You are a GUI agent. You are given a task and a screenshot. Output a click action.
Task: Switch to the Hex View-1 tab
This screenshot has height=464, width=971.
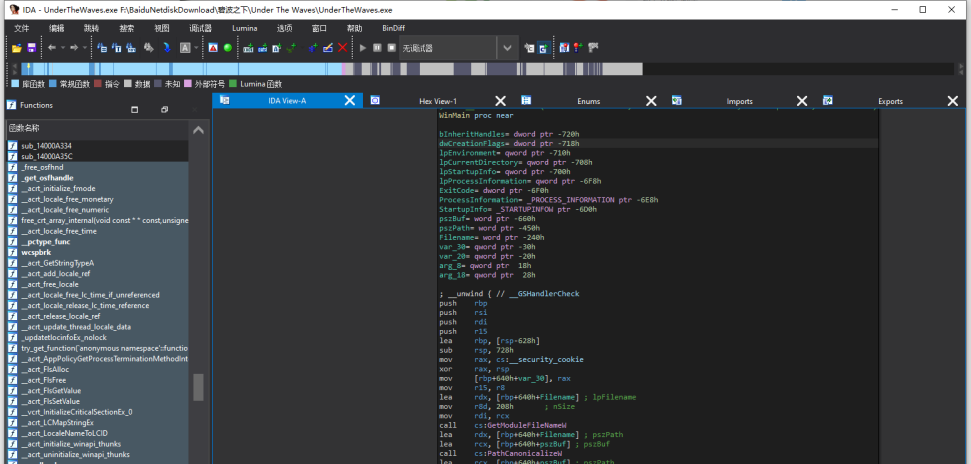pyautogui.click(x=438, y=101)
